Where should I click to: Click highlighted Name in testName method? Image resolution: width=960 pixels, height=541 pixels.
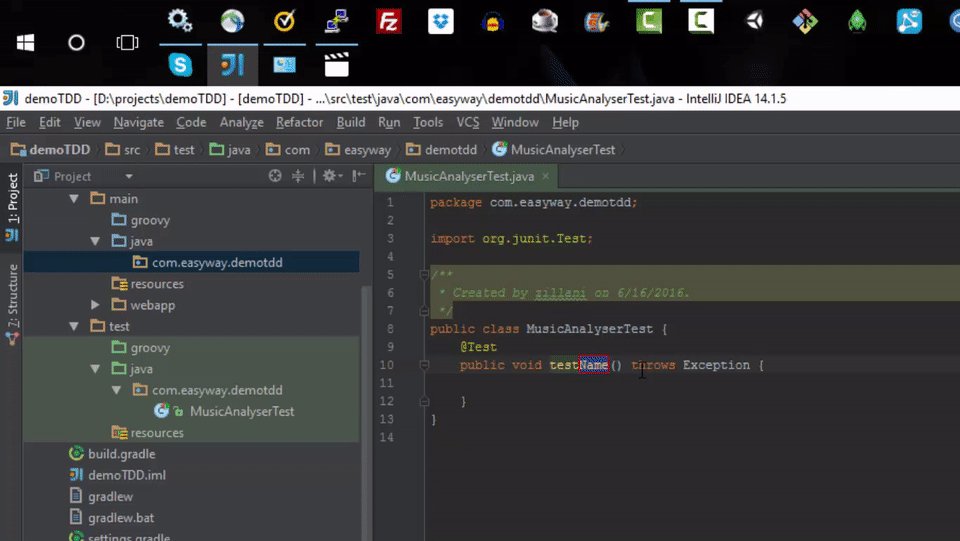coord(594,365)
